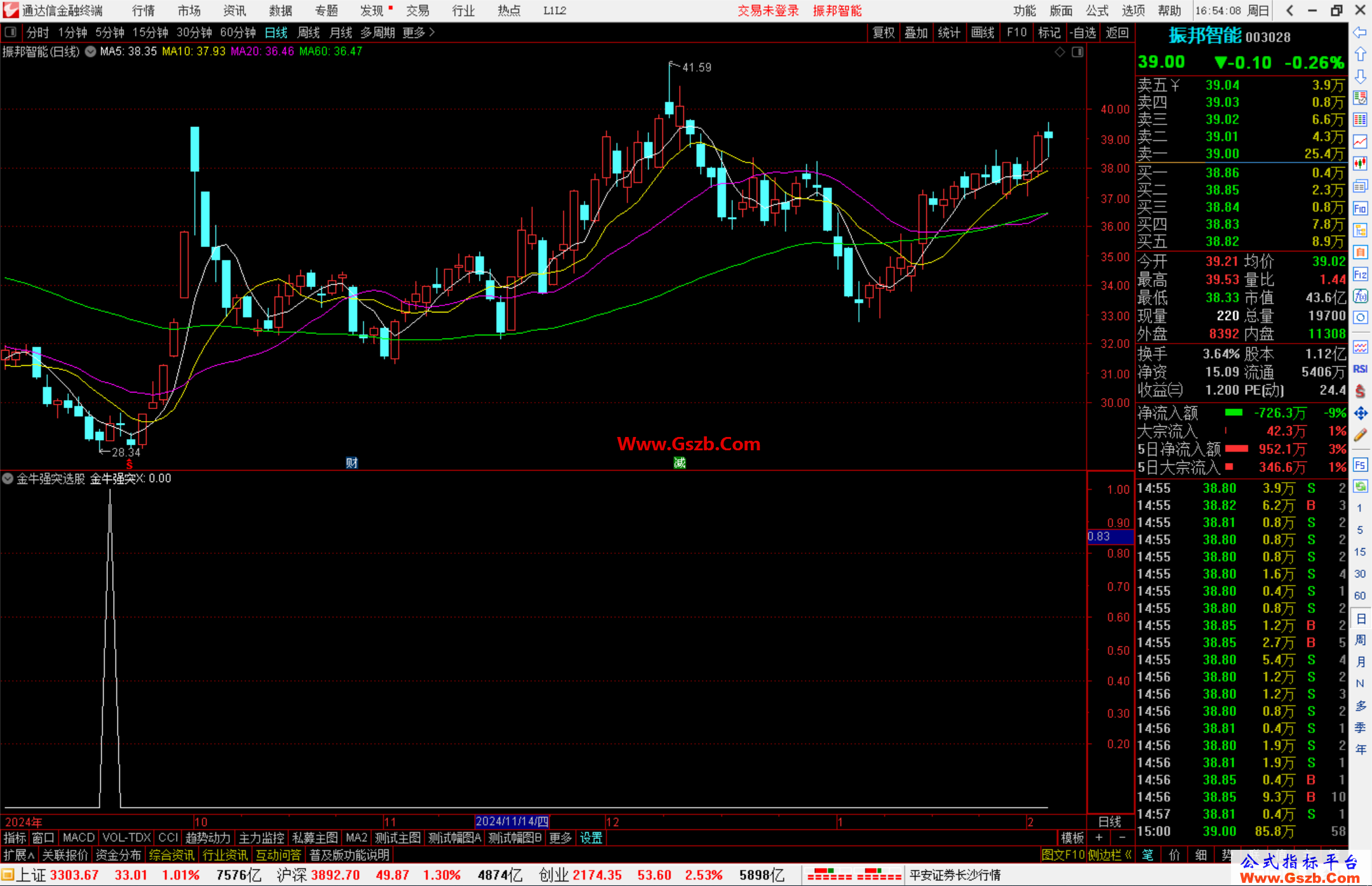Open the 更多 indicators list
The image size is (1372, 886).
pos(560,838)
